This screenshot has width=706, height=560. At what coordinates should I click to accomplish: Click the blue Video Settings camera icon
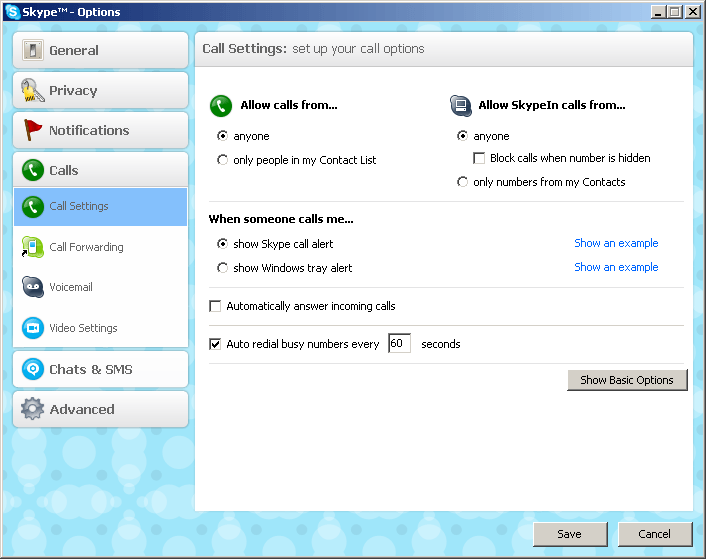(x=33, y=328)
